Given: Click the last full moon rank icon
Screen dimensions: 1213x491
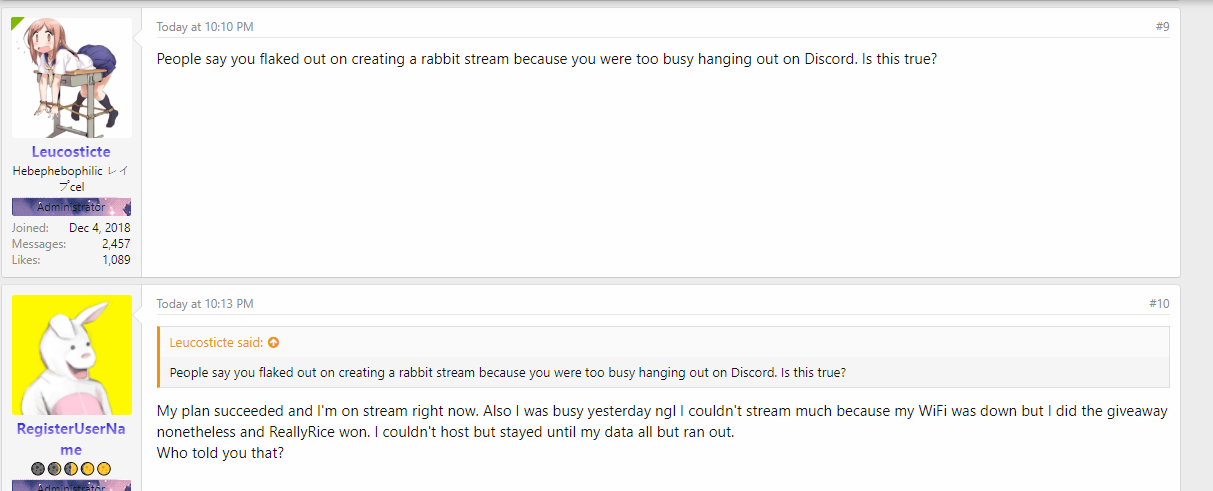Looking at the screenshot, I should [x=103, y=468].
